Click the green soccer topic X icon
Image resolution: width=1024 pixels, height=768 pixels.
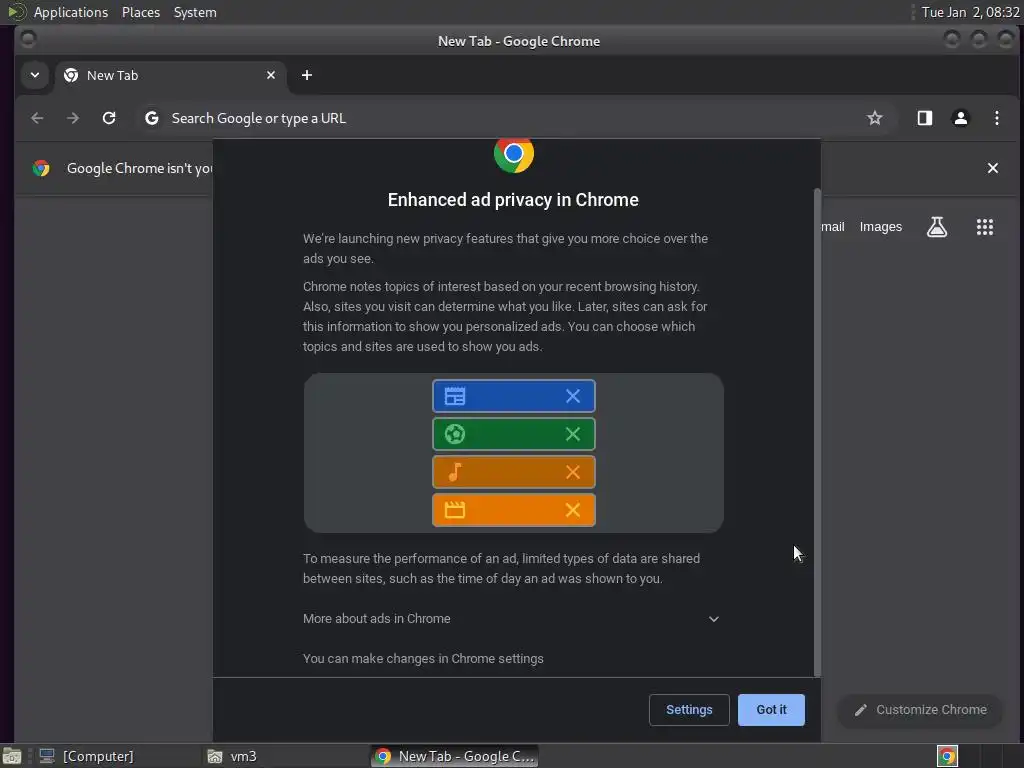(573, 434)
